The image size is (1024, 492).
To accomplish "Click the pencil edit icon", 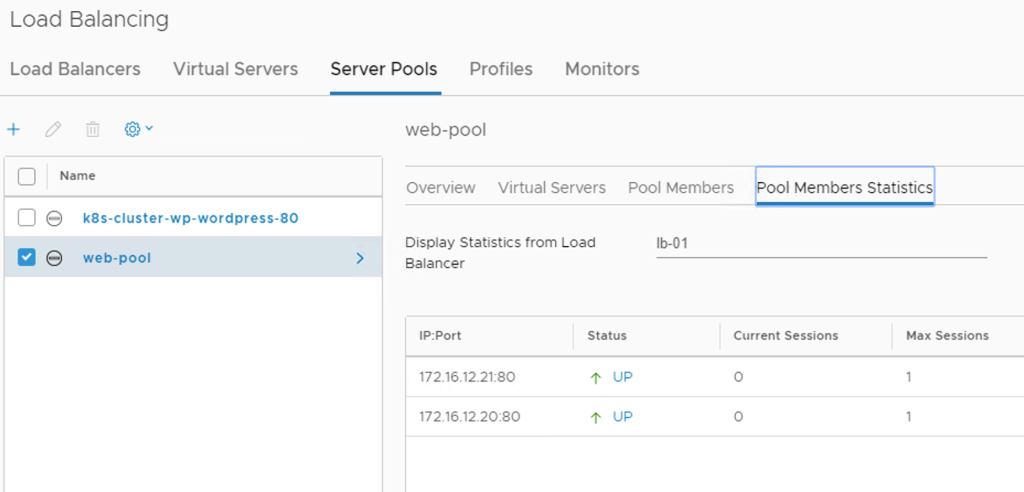I will [x=53, y=129].
